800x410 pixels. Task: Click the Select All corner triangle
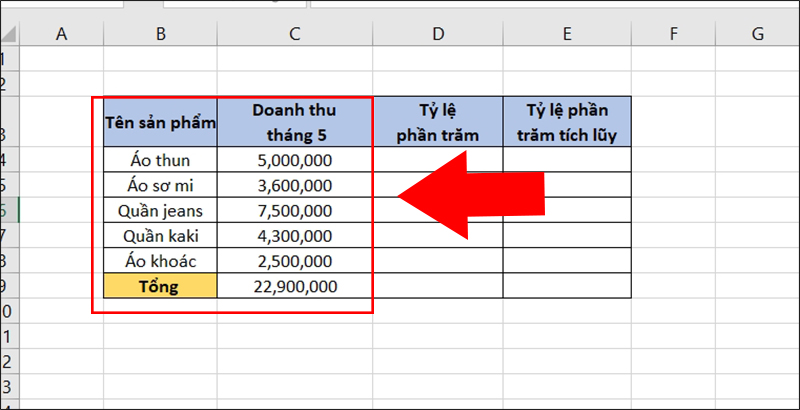click(9, 34)
